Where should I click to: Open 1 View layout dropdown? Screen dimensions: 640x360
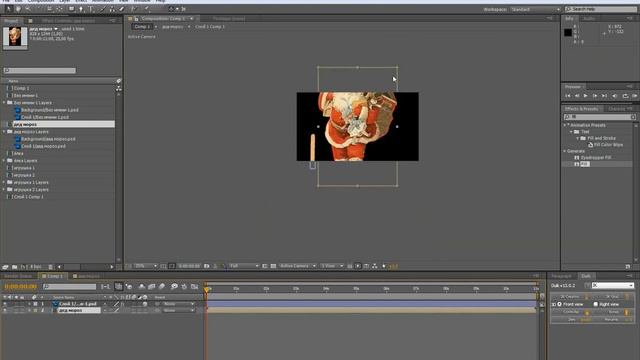pos(332,266)
